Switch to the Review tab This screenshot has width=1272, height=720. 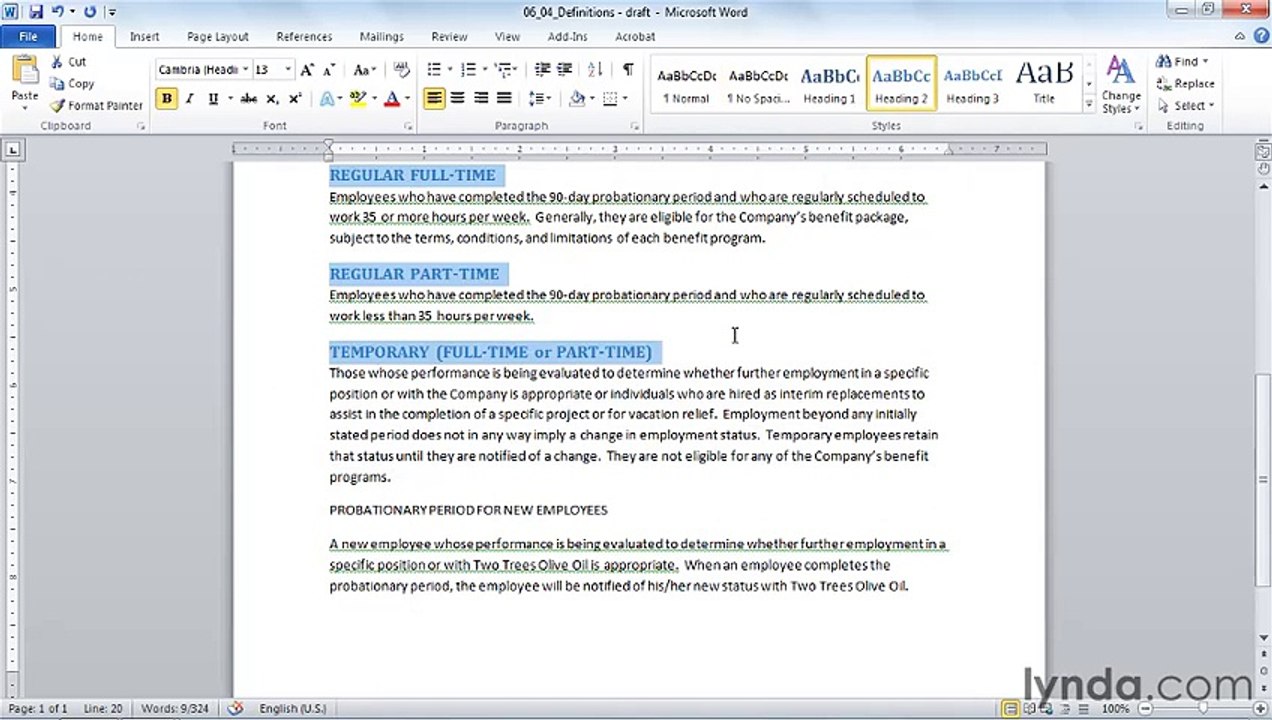449,37
